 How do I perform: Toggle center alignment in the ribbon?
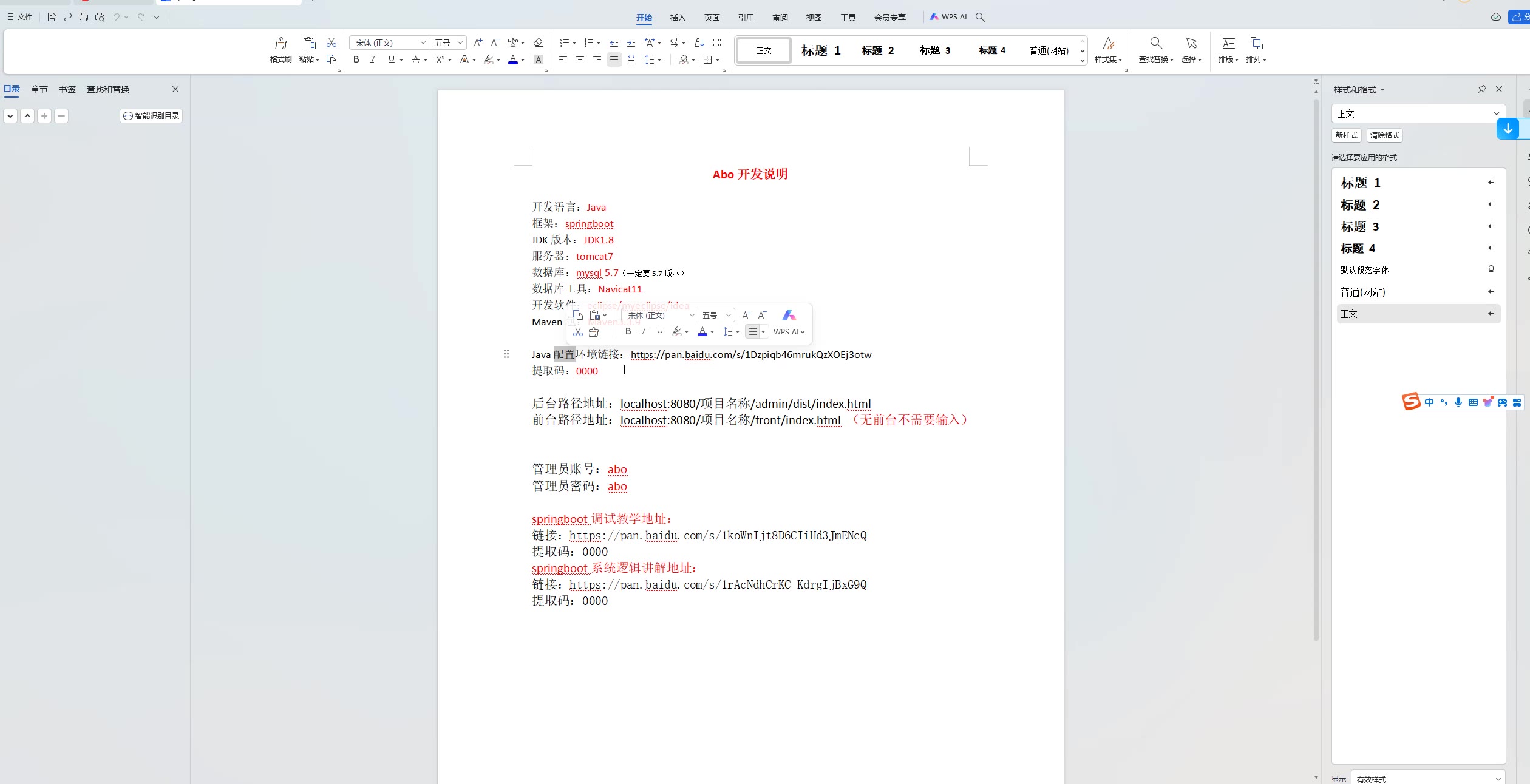click(580, 59)
